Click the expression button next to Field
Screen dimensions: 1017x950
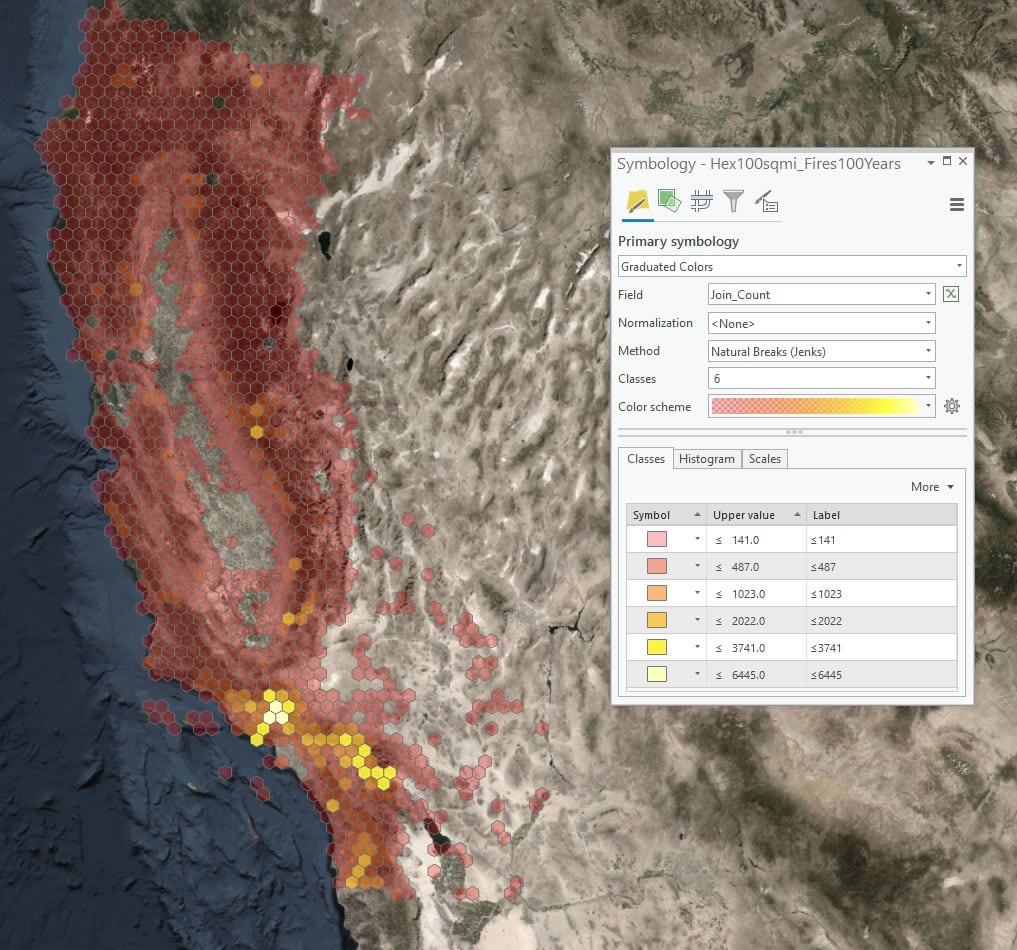pos(951,294)
